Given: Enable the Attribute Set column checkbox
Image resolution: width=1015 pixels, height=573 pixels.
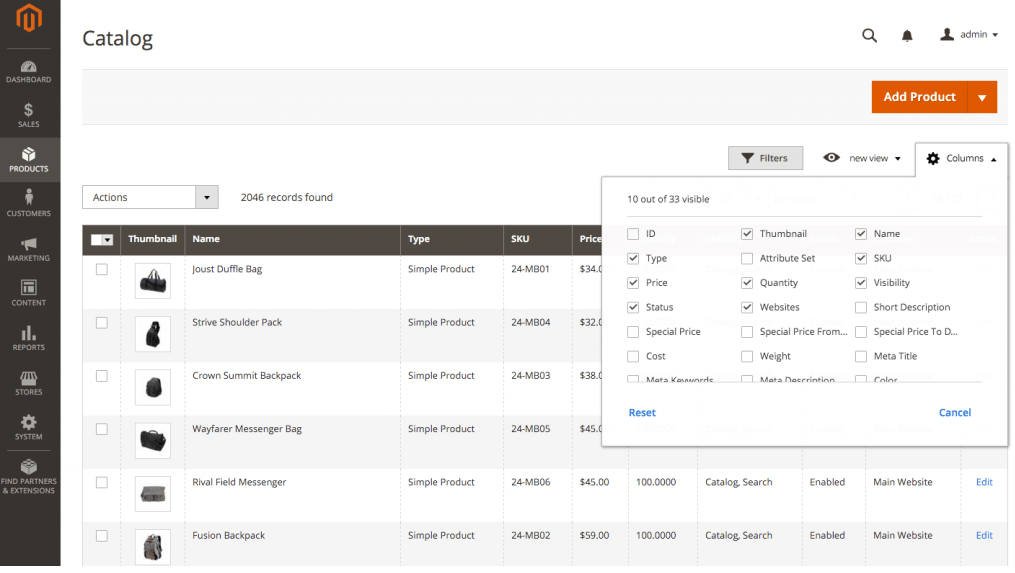Looking at the screenshot, I should click(747, 258).
